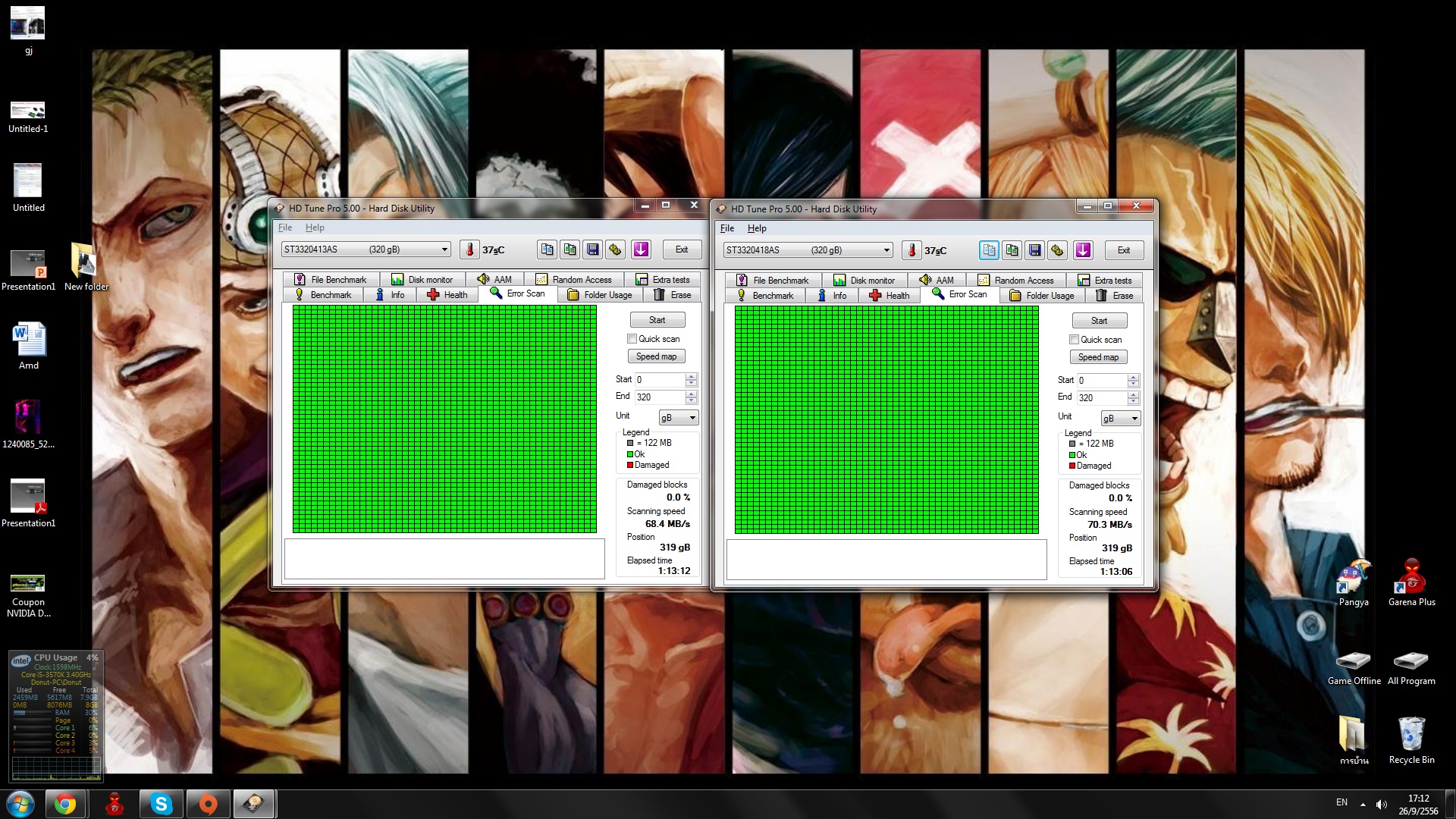The image size is (1456, 819).
Task: Click Start button in left window
Action: [657, 320]
